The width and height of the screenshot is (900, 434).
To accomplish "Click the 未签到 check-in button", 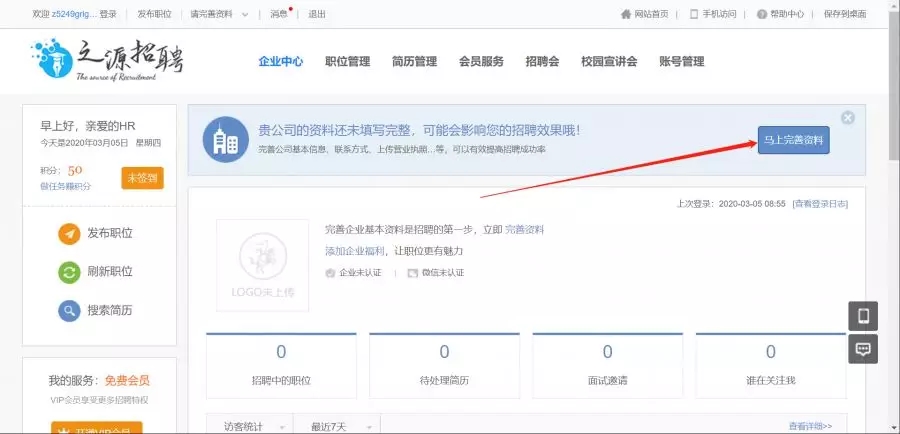I will (142, 178).
